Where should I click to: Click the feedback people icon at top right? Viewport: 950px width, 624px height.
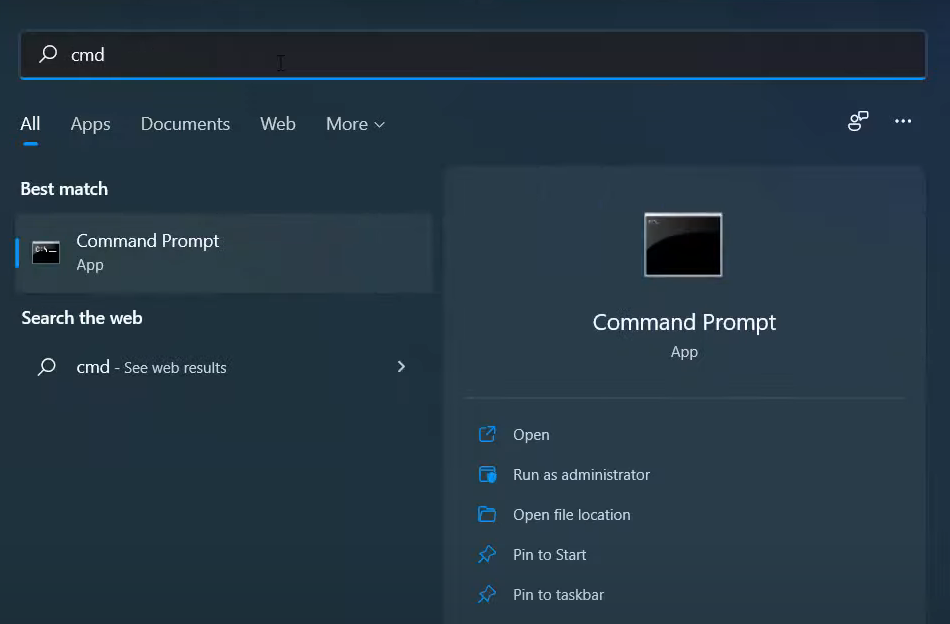click(x=858, y=121)
